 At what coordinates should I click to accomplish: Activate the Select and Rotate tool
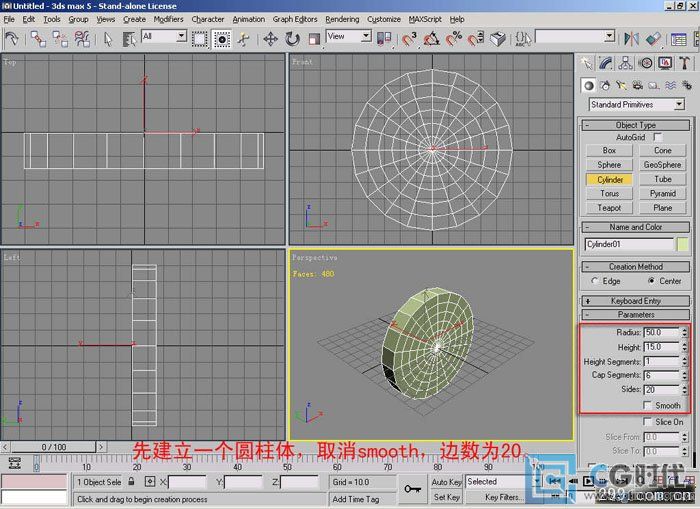pyautogui.click(x=292, y=39)
